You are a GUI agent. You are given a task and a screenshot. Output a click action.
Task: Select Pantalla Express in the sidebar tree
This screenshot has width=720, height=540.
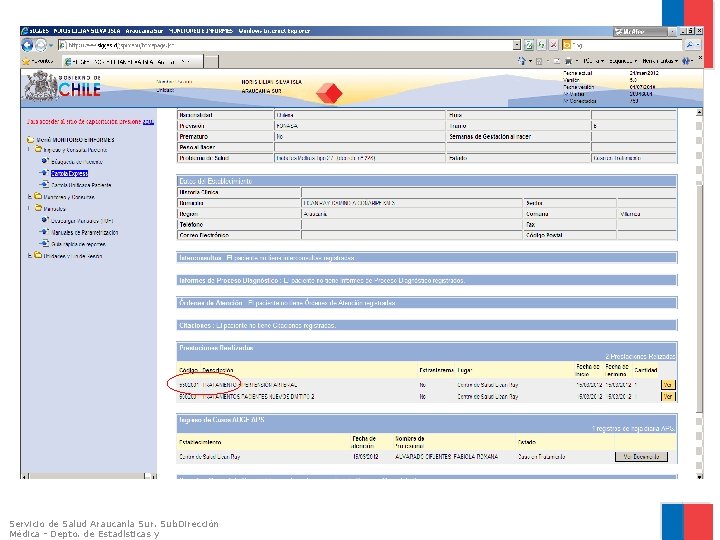pyautogui.click(x=70, y=173)
